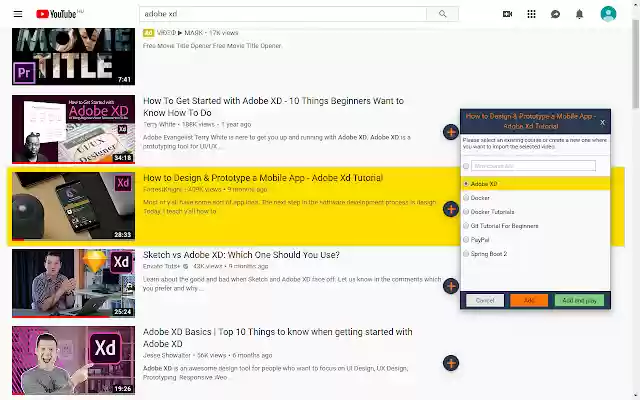Click the orange Add button
The height and width of the screenshot is (400, 640).
(x=529, y=300)
